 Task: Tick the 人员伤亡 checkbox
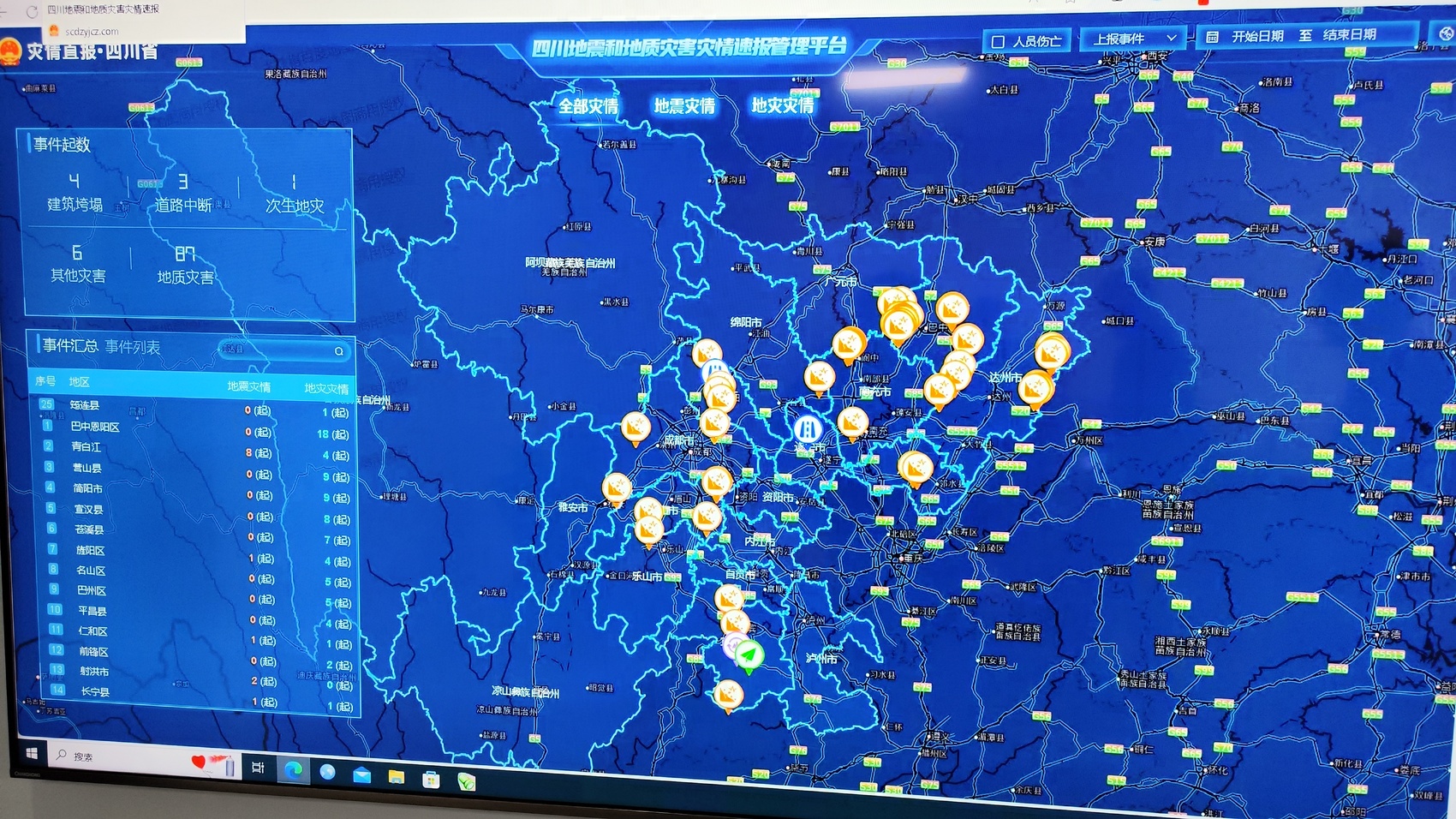[x=998, y=41]
